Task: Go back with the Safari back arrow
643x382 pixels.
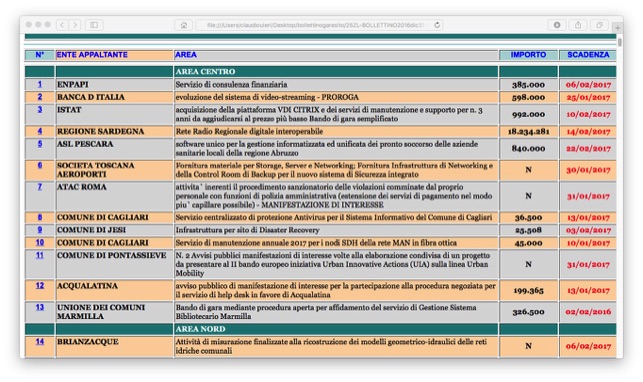Action: tap(62, 25)
